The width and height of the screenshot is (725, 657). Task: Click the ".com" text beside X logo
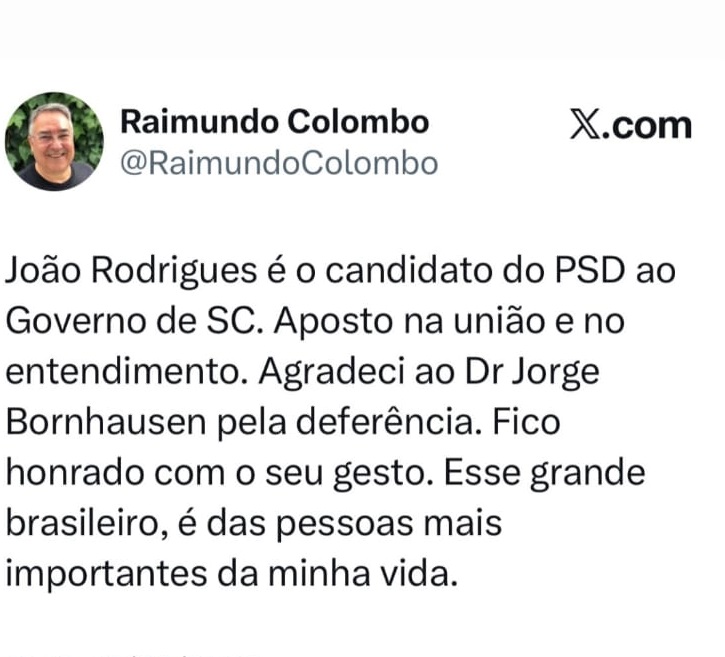652,125
